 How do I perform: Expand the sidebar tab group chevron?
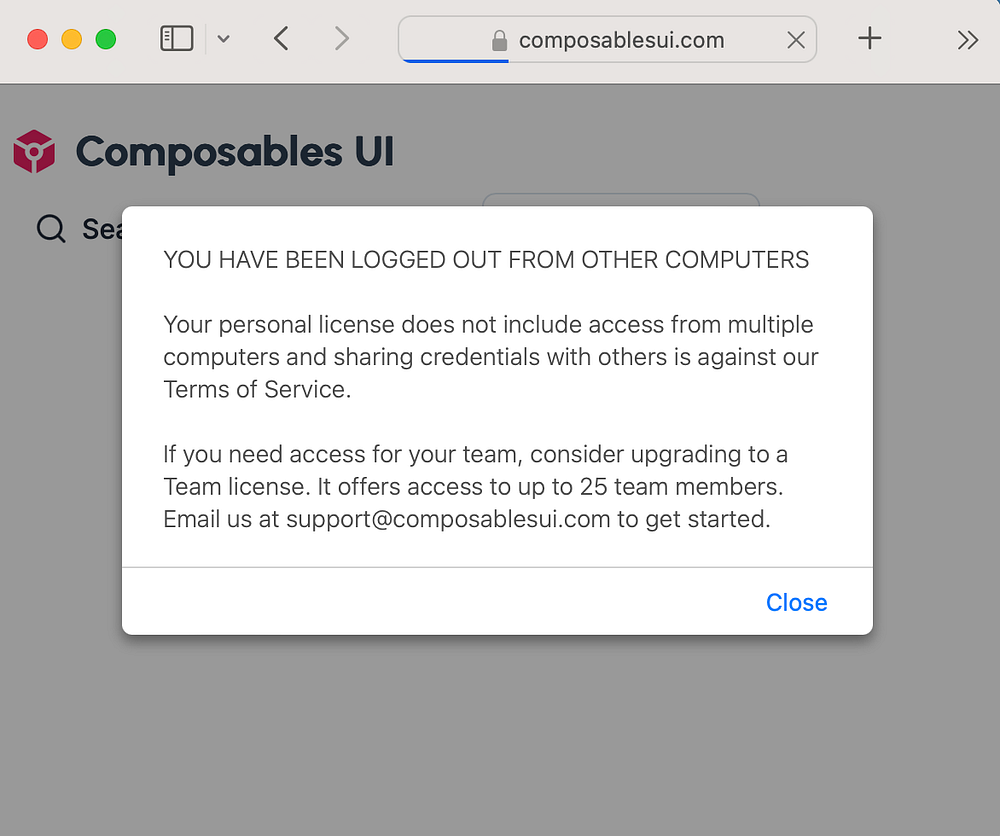pyautogui.click(x=224, y=39)
